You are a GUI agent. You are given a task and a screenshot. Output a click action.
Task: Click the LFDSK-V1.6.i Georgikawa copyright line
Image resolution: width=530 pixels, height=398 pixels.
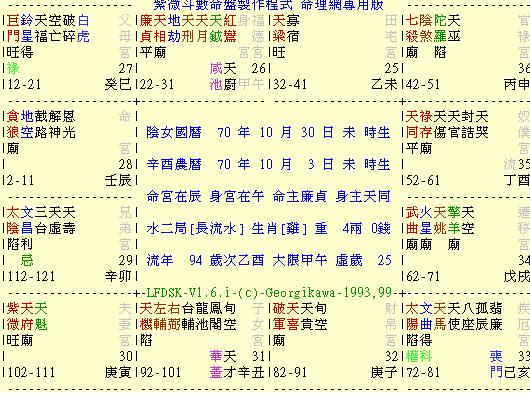point(269,292)
